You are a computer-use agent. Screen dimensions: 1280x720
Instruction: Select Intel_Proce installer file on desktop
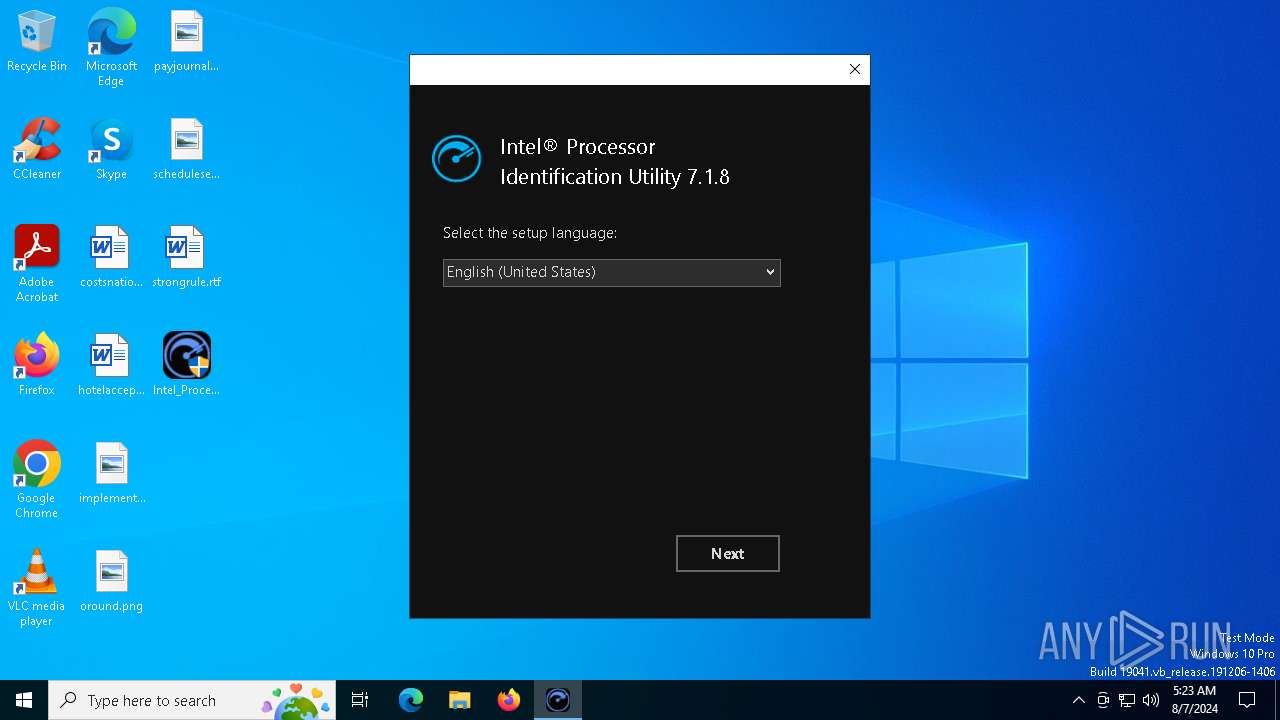coord(186,365)
